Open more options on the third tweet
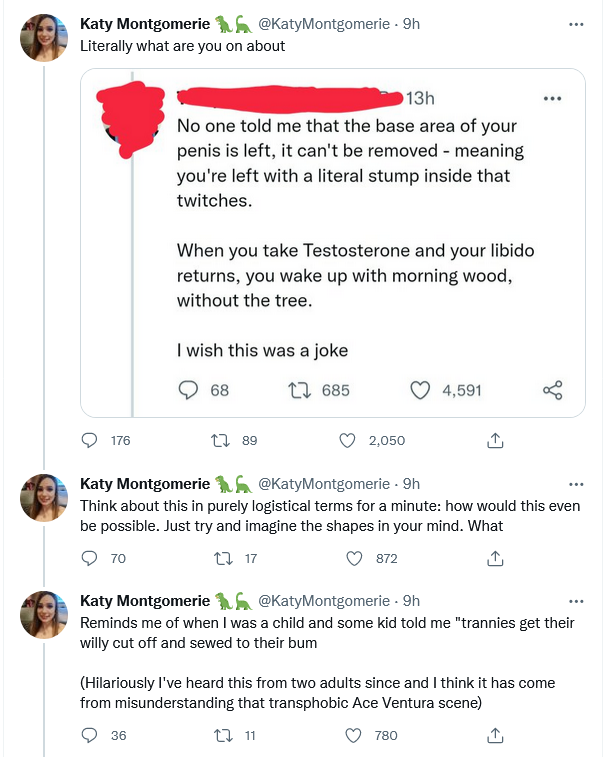The image size is (605, 757). point(576,602)
